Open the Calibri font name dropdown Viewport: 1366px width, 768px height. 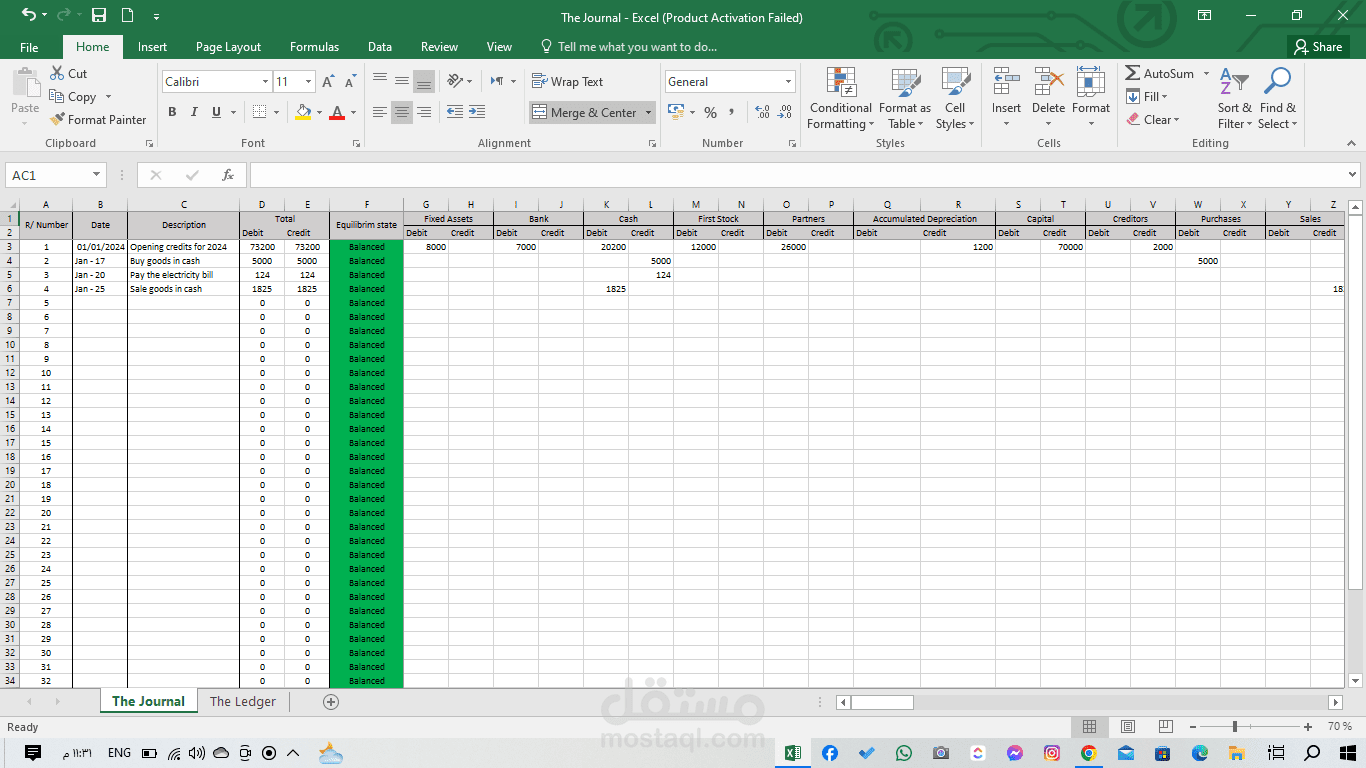click(x=265, y=82)
